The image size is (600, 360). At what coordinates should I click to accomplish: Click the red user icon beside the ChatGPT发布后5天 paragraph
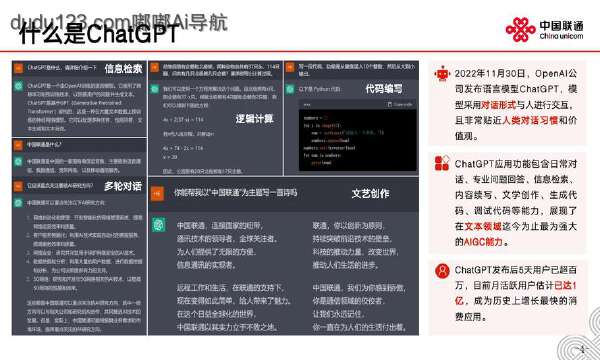point(442,270)
